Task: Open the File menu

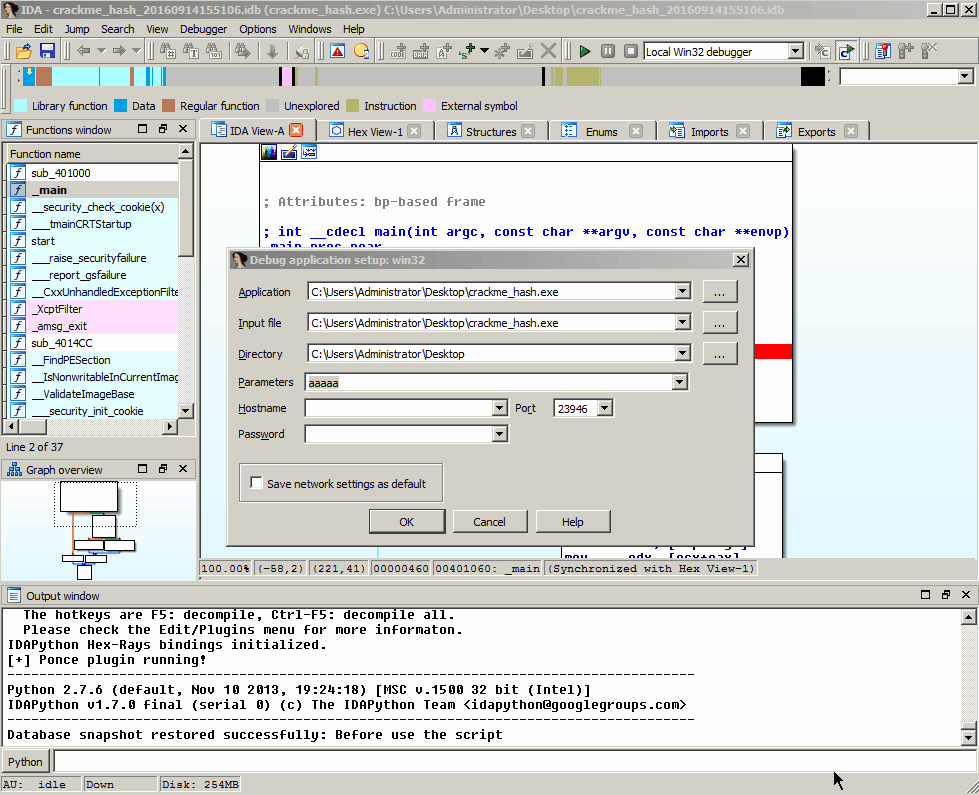Action: [x=14, y=29]
